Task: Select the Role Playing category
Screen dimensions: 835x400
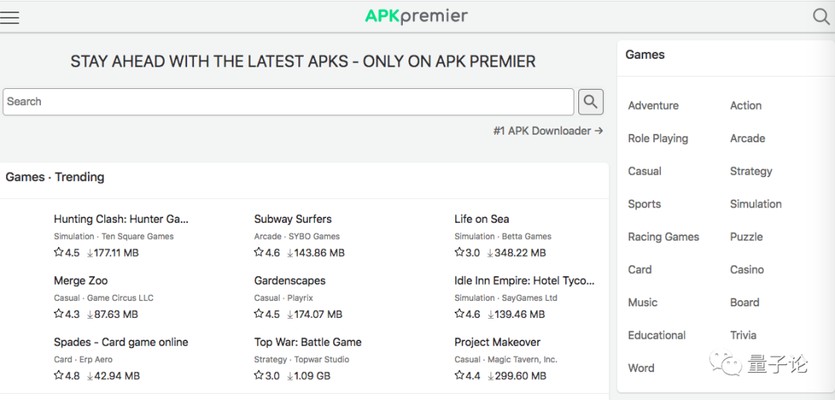Action: coord(658,139)
